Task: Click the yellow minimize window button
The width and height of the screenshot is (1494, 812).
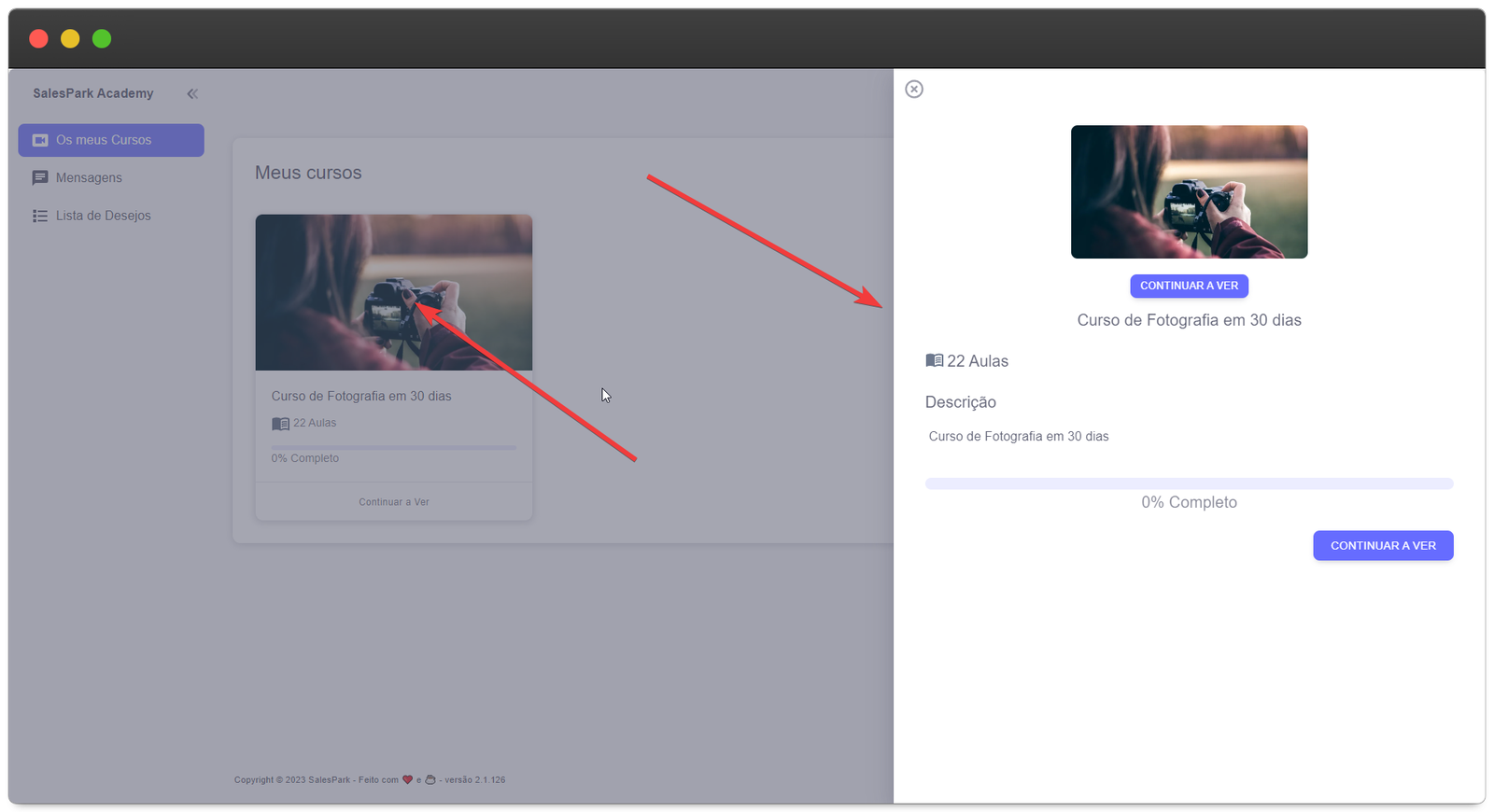Action: (x=70, y=38)
